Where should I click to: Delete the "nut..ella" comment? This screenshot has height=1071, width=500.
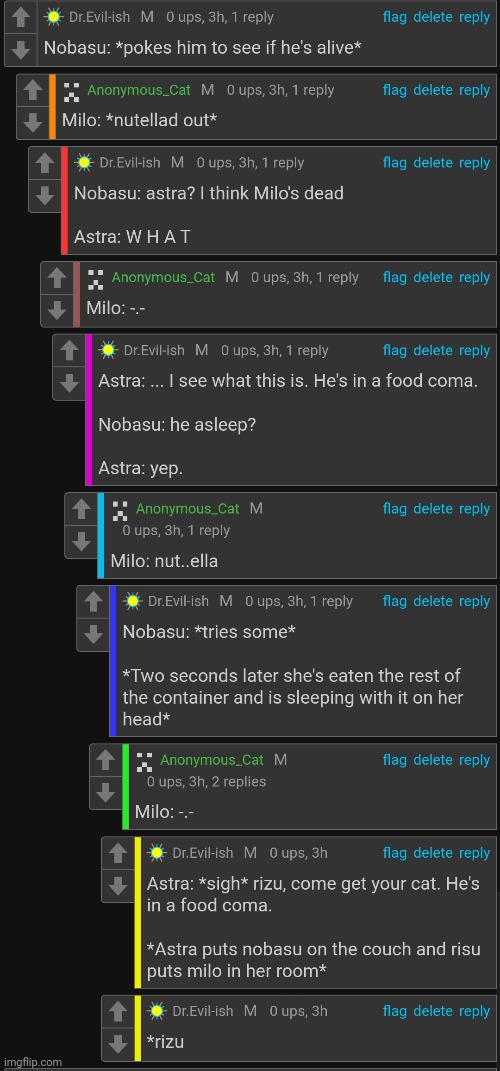[x=433, y=509]
